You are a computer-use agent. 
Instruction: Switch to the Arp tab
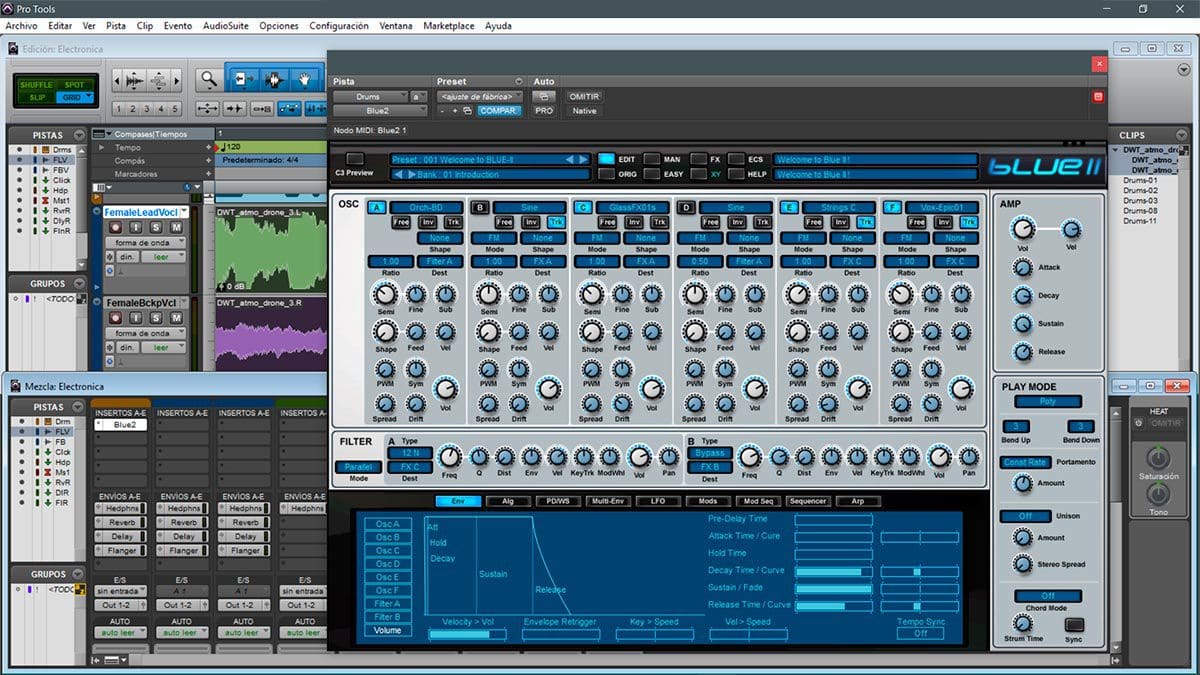[857, 501]
